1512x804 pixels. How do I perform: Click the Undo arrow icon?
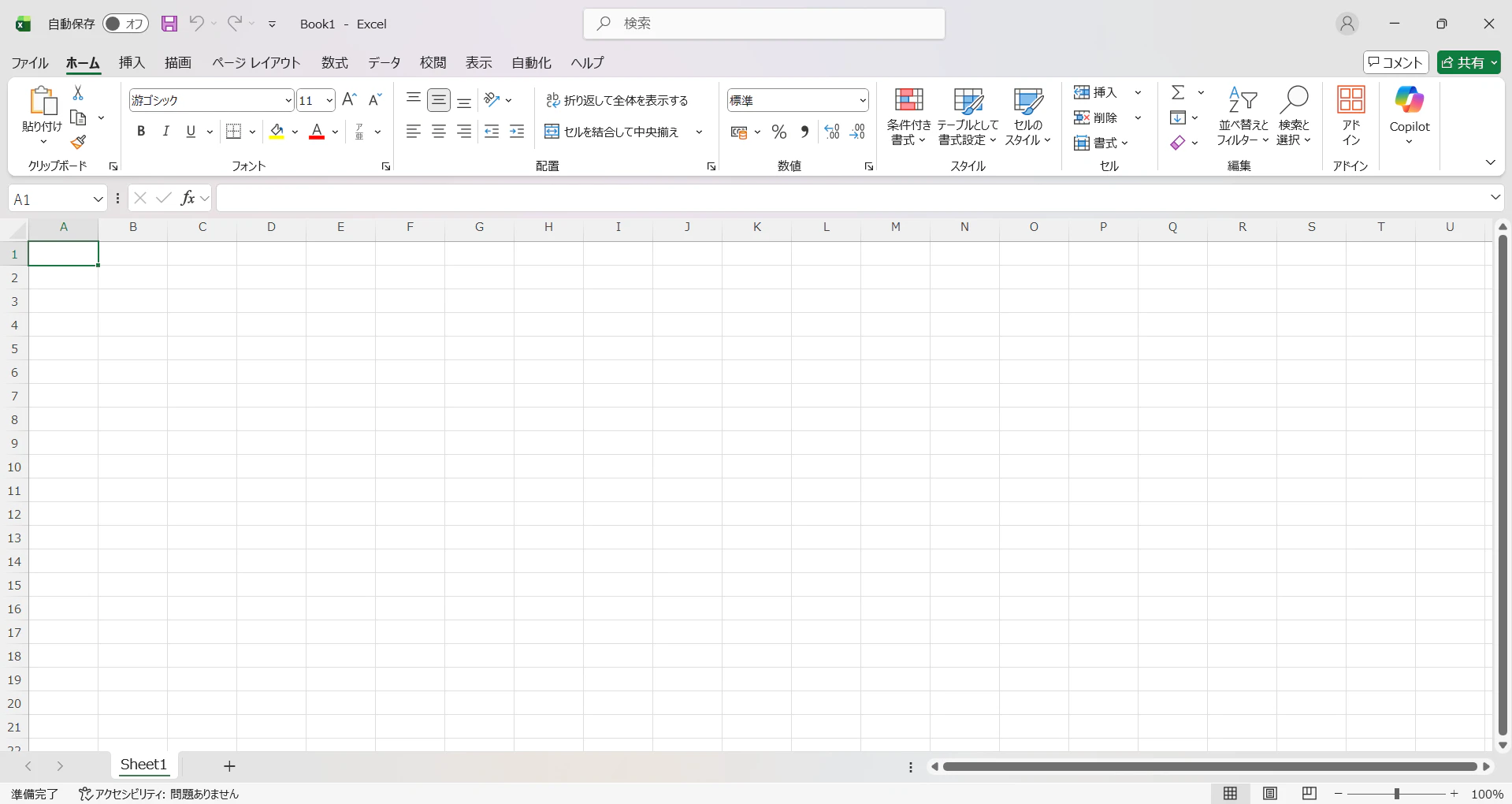197,24
